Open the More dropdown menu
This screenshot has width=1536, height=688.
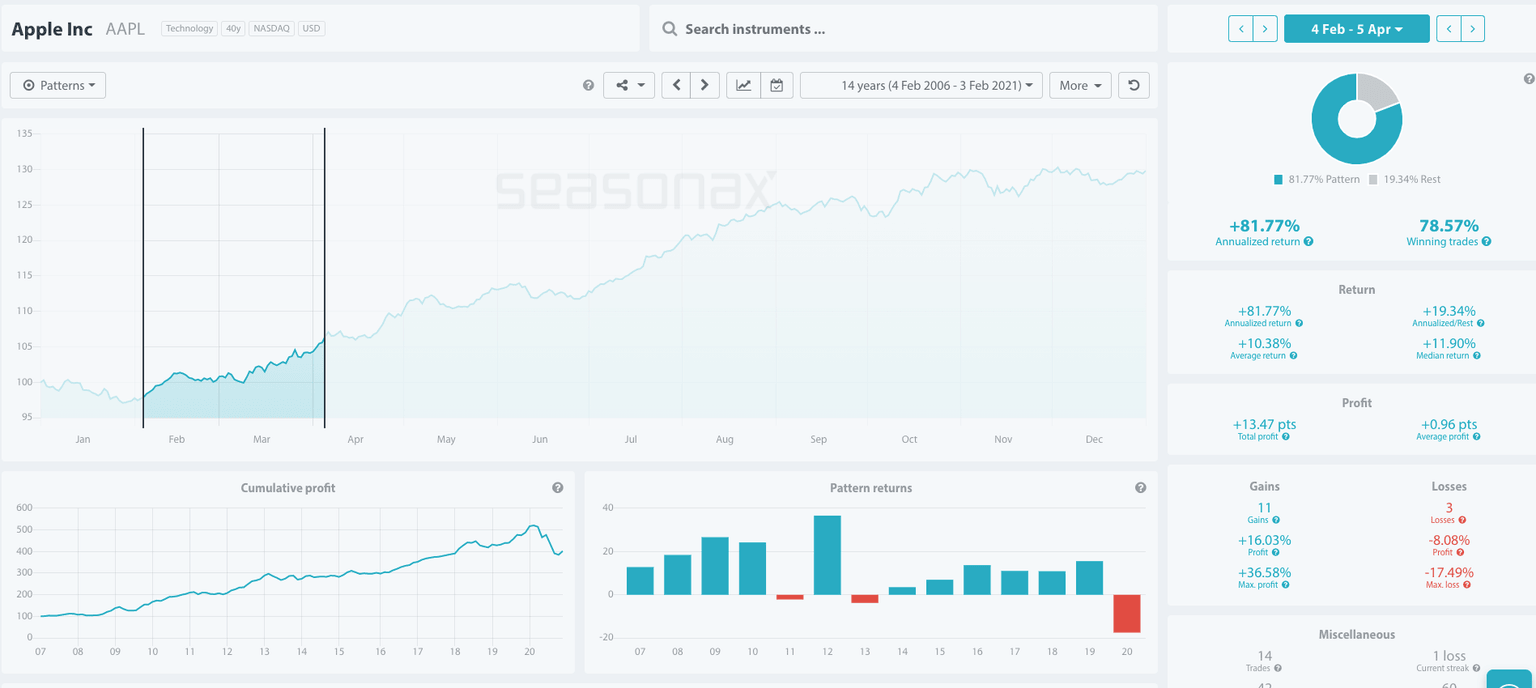coord(1080,85)
